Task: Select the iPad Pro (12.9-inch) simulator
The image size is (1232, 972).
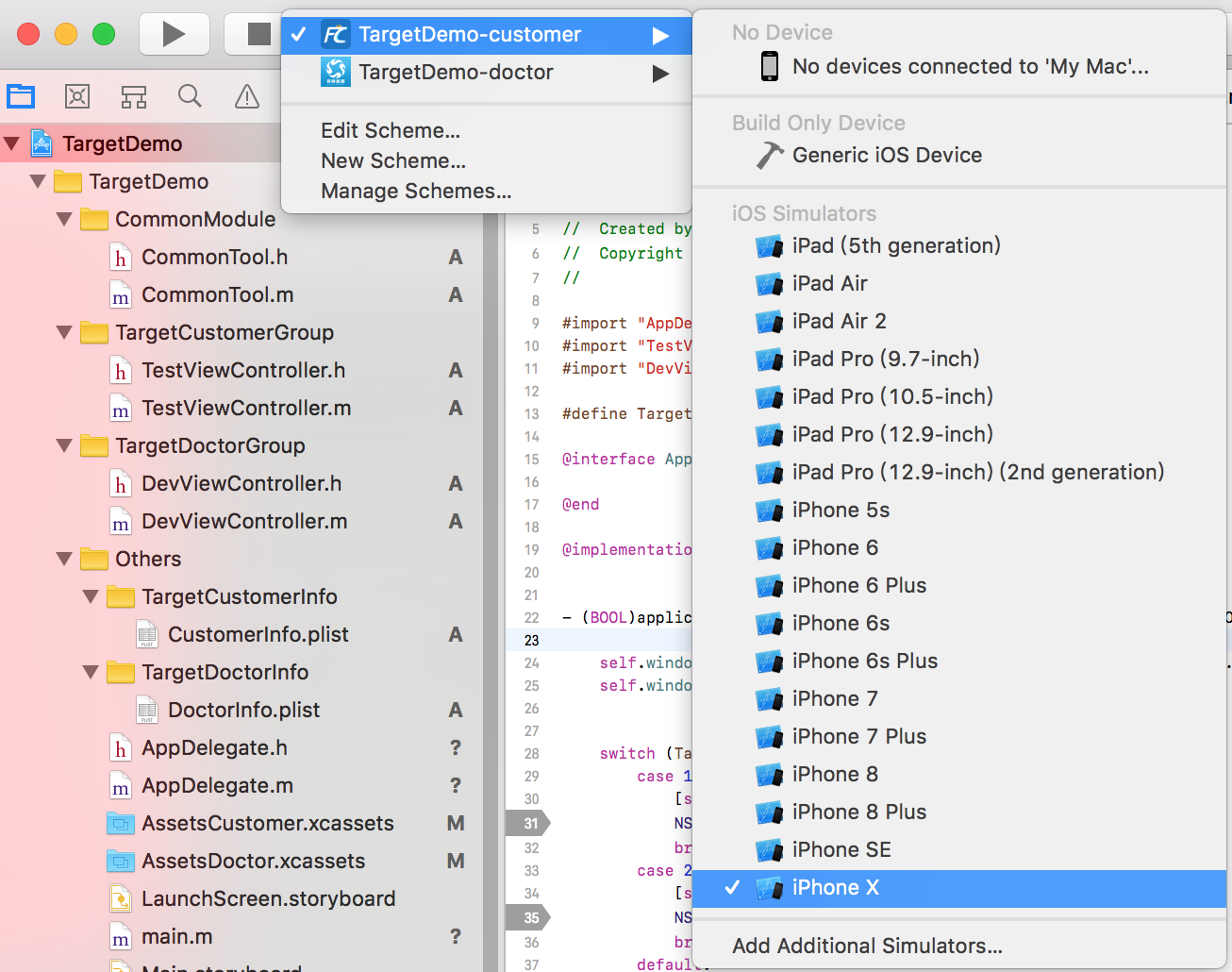Action: (959, 434)
